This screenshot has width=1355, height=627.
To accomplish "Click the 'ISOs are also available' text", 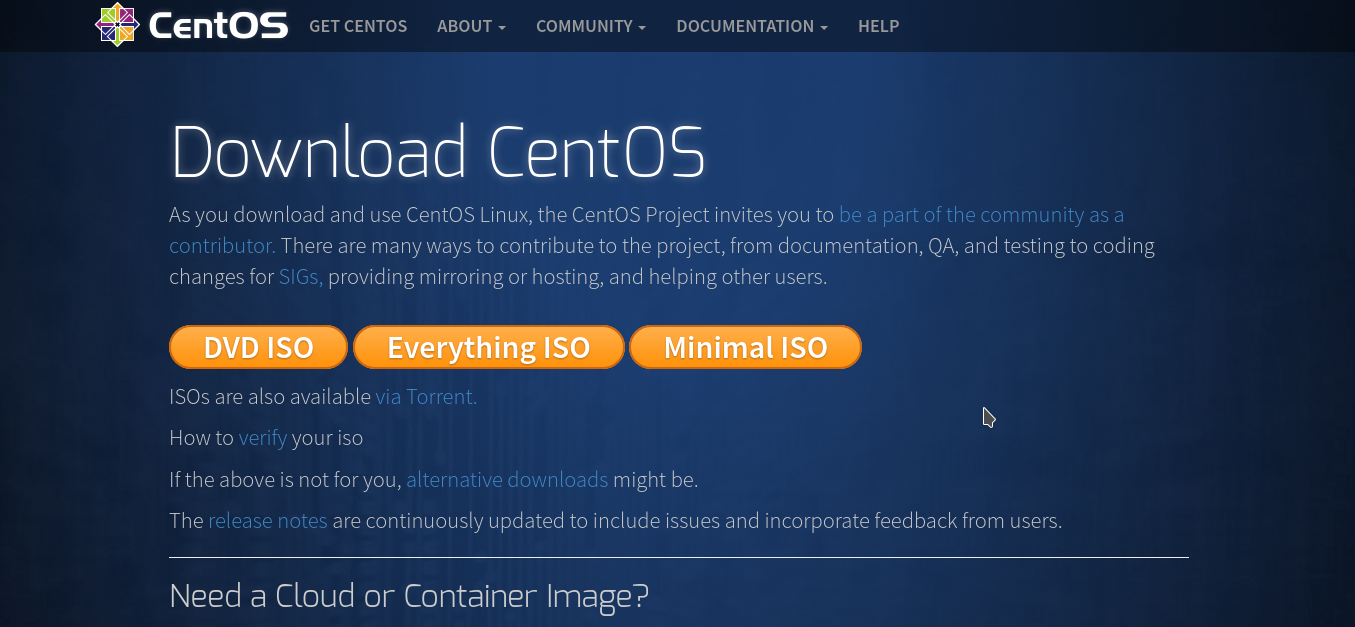I will coord(270,397).
